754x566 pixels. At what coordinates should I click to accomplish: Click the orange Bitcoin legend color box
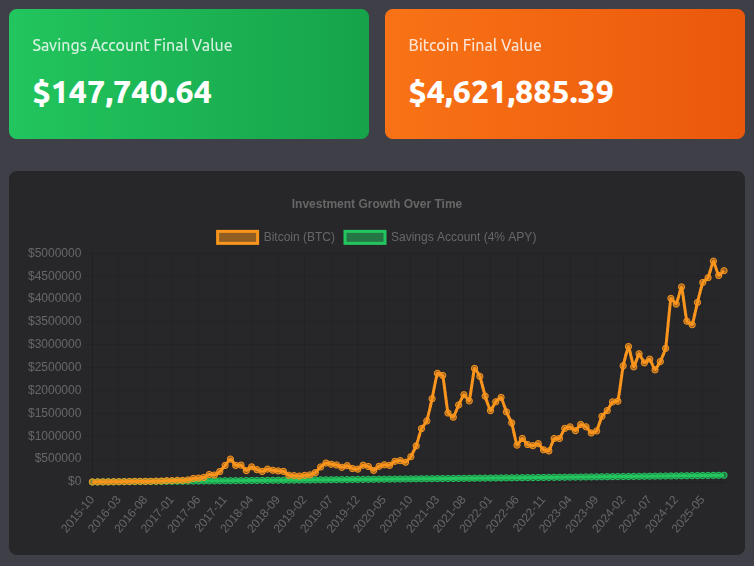(x=237, y=237)
